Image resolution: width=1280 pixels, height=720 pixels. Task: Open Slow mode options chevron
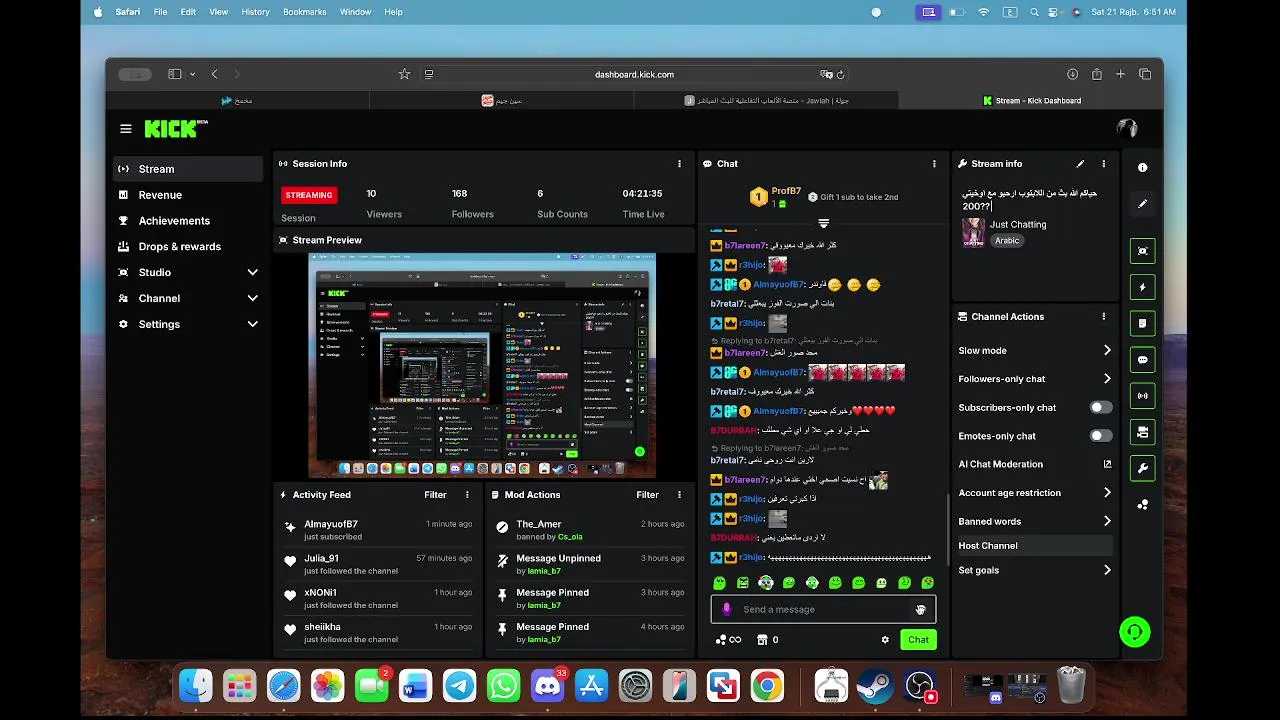(1107, 351)
